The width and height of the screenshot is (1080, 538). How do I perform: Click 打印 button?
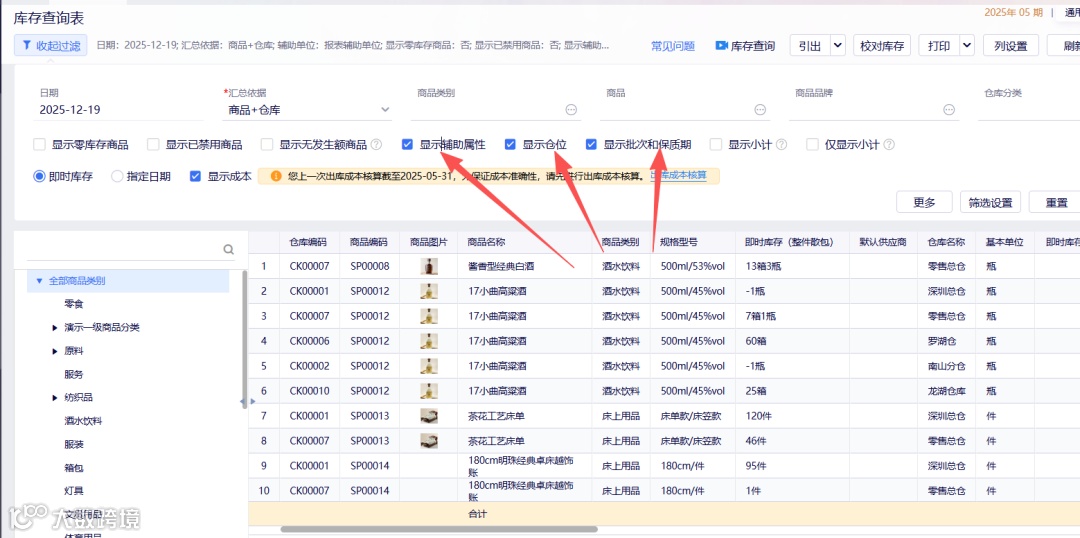click(939, 45)
